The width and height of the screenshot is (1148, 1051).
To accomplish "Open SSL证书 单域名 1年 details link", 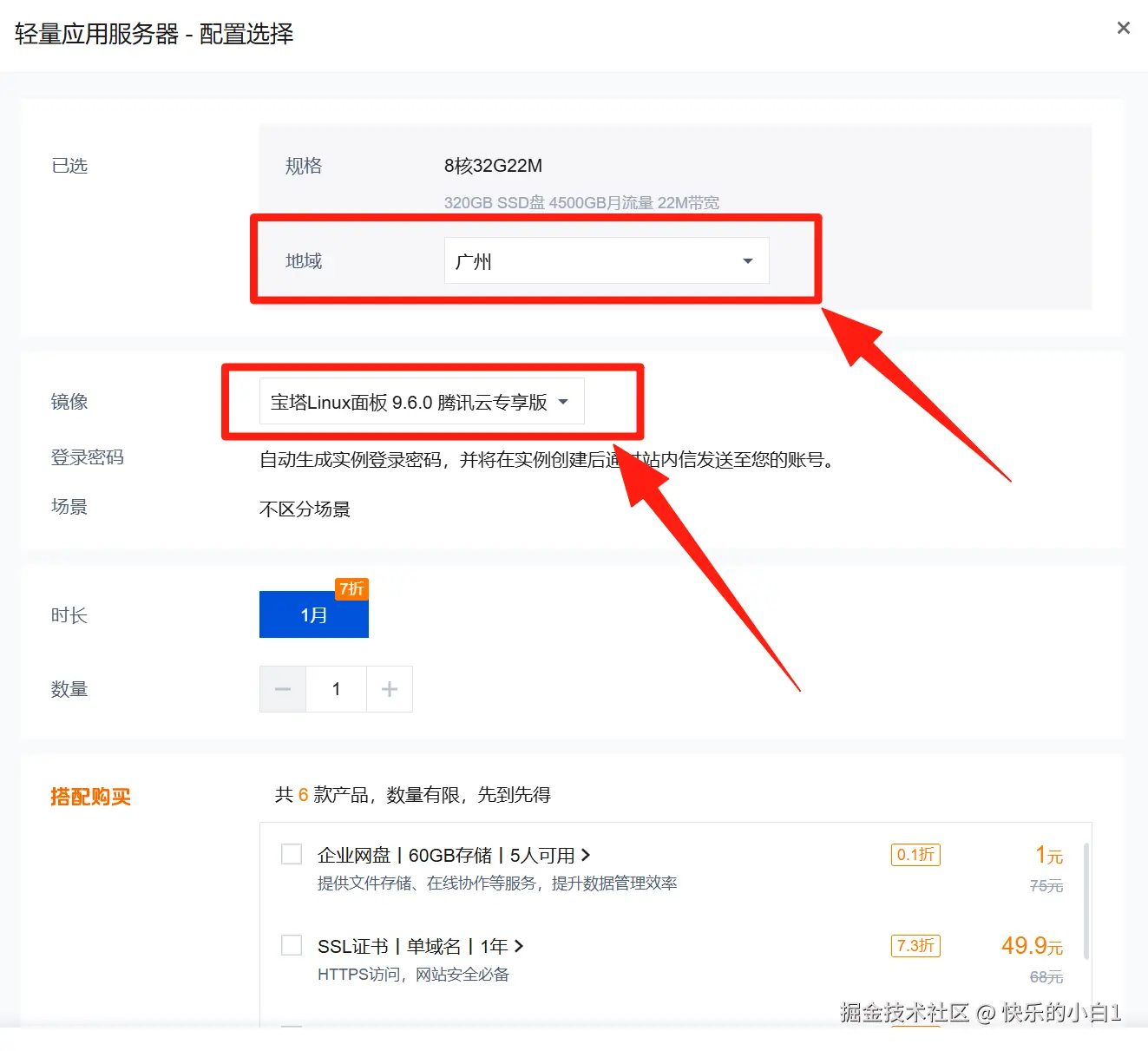I will click(421, 946).
